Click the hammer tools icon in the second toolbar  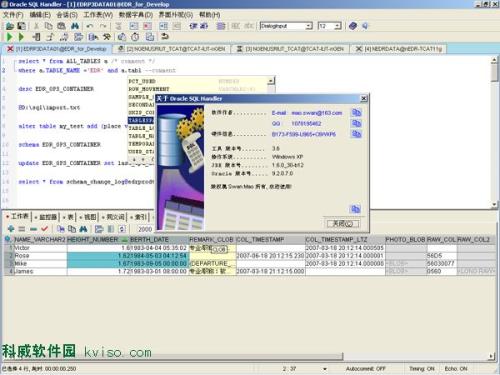coord(107,37)
